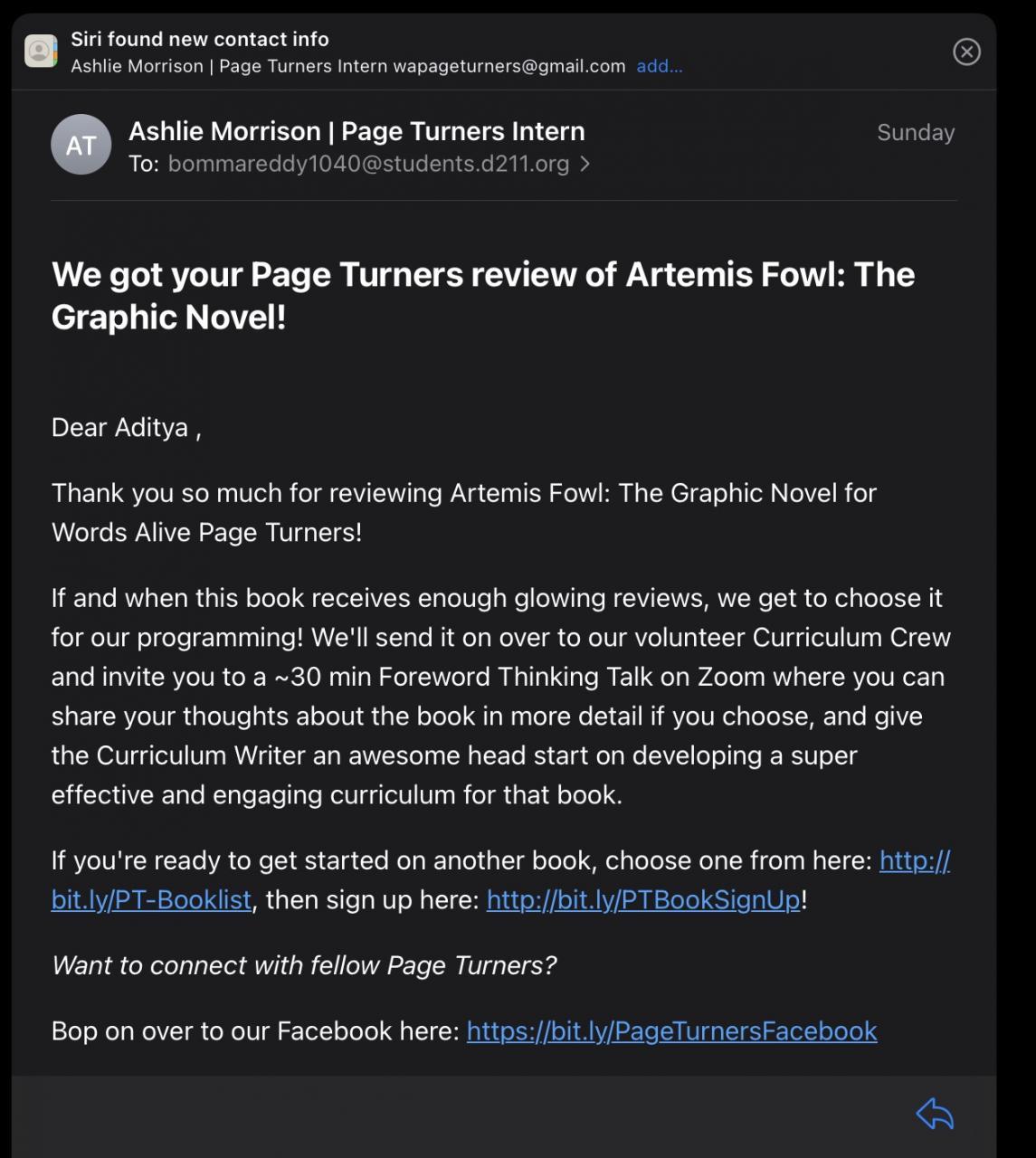Open the bit.ly/PT-Booklist link
The image size is (1036, 1158).
point(151,900)
